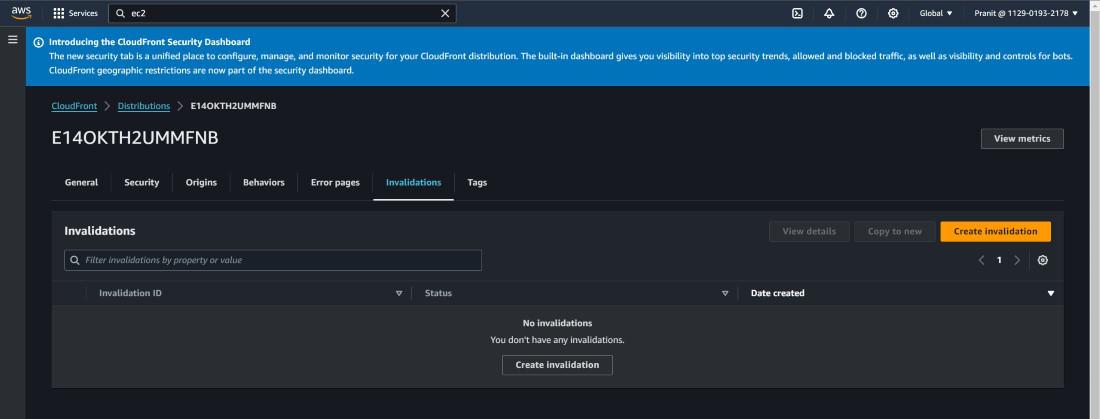Switch to the Tags tab
The width and height of the screenshot is (1100, 419).
point(477,182)
